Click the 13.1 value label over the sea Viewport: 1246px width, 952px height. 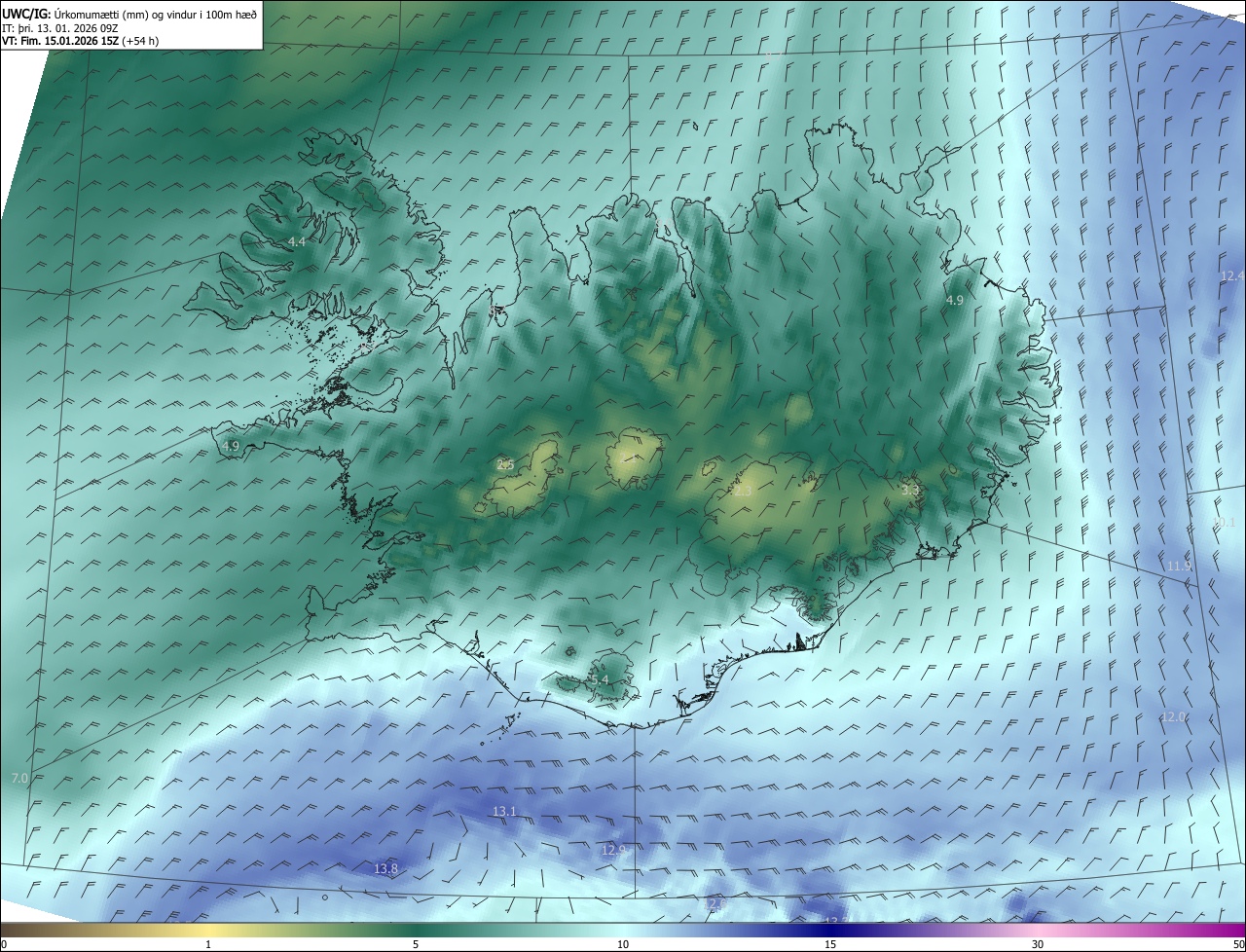coord(504,811)
